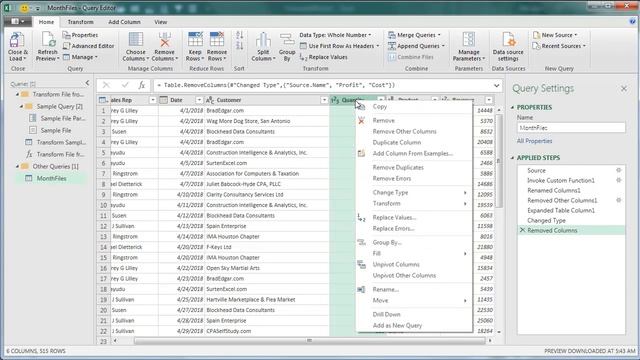Open the Sales Rep column filter dropdown
The image size is (640, 360).
[x=153, y=100]
